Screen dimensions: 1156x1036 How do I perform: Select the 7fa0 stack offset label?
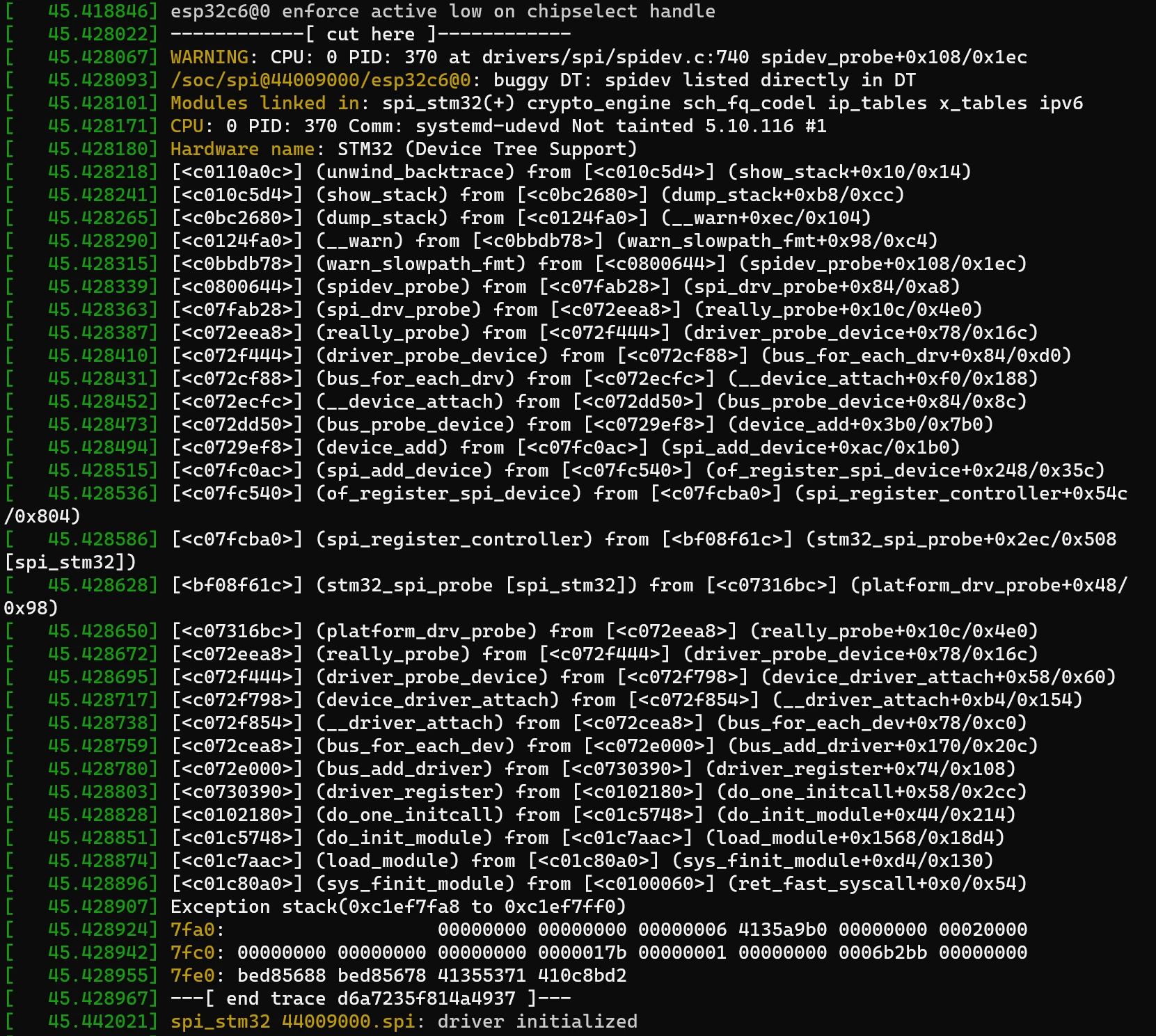tap(193, 930)
